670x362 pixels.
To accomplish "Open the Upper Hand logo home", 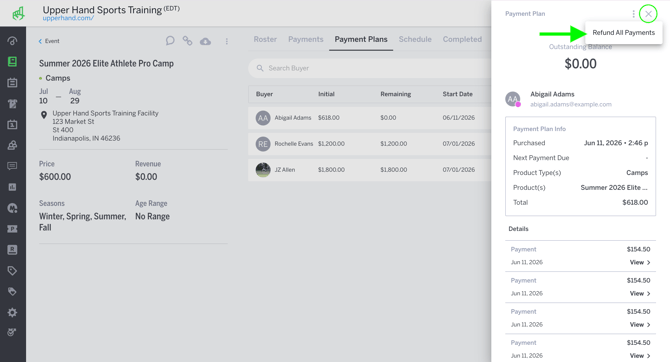I will click(18, 13).
